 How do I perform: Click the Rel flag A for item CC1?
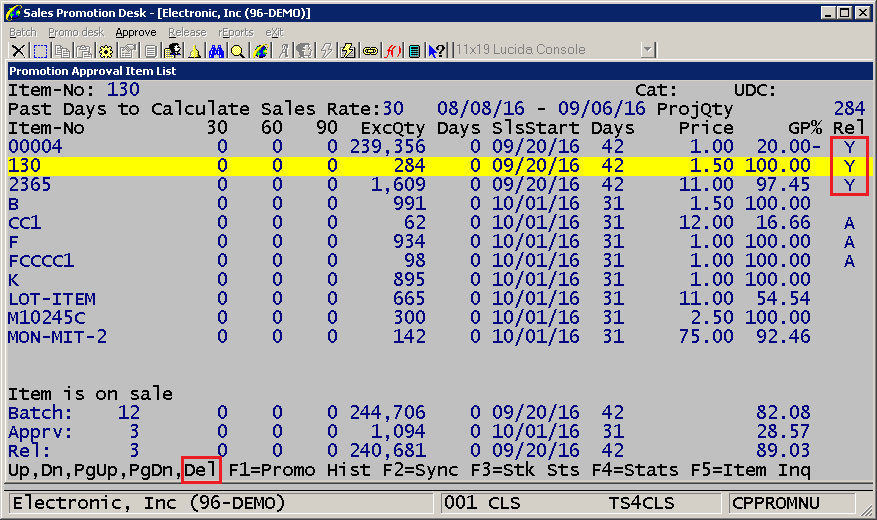coord(850,223)
